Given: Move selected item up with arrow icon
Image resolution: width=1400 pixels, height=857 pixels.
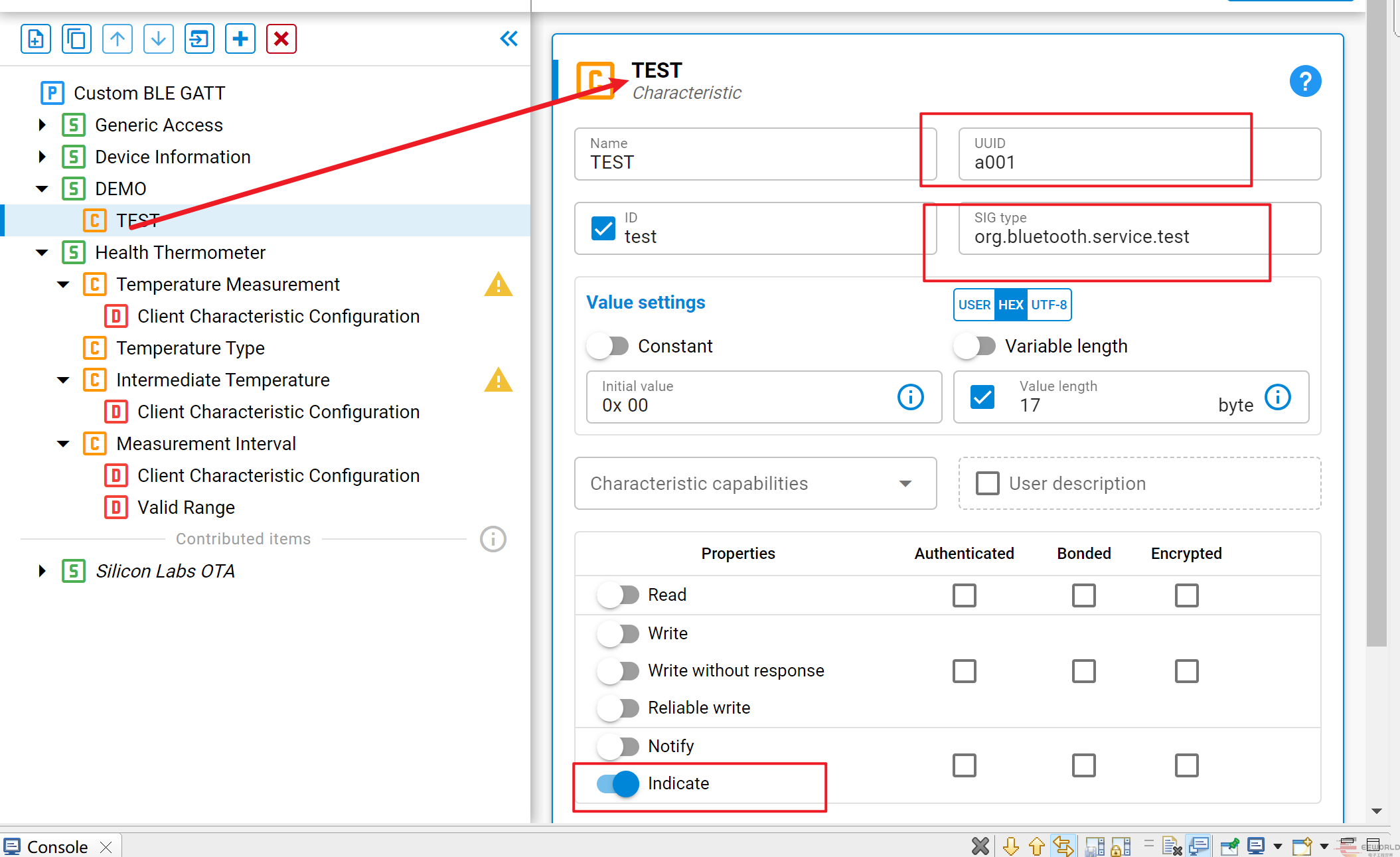Looking at the screenshot, I should pos(117,39).
